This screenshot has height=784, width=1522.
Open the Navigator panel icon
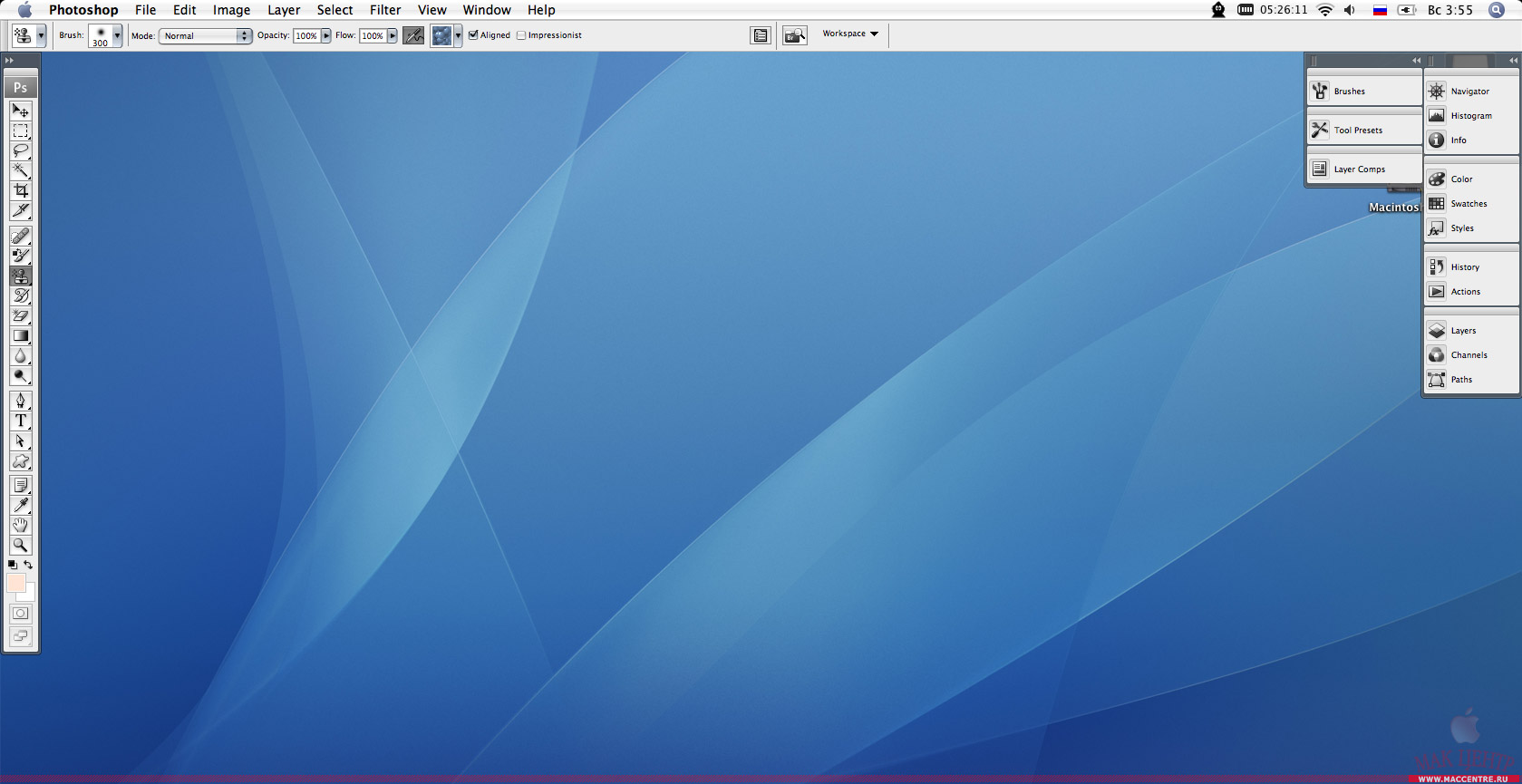coord(1437,91)
